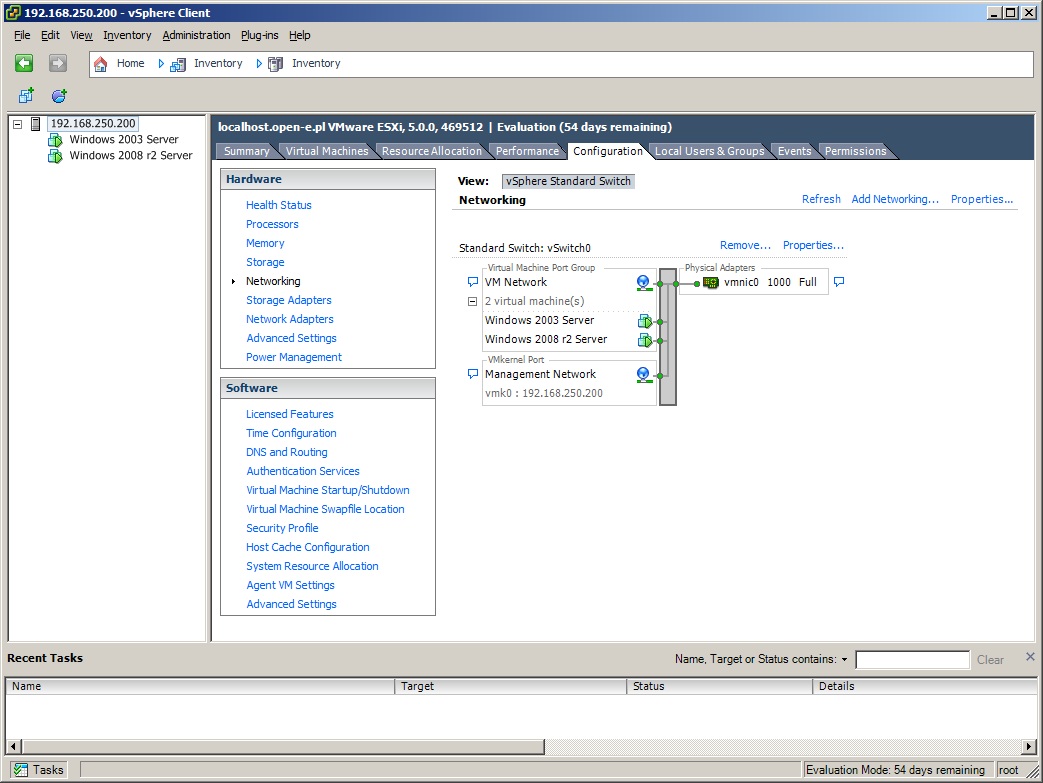1043x783 pixels.
Task: Click the New Virtual Machine toolbar icon
Action: [26, 96]
